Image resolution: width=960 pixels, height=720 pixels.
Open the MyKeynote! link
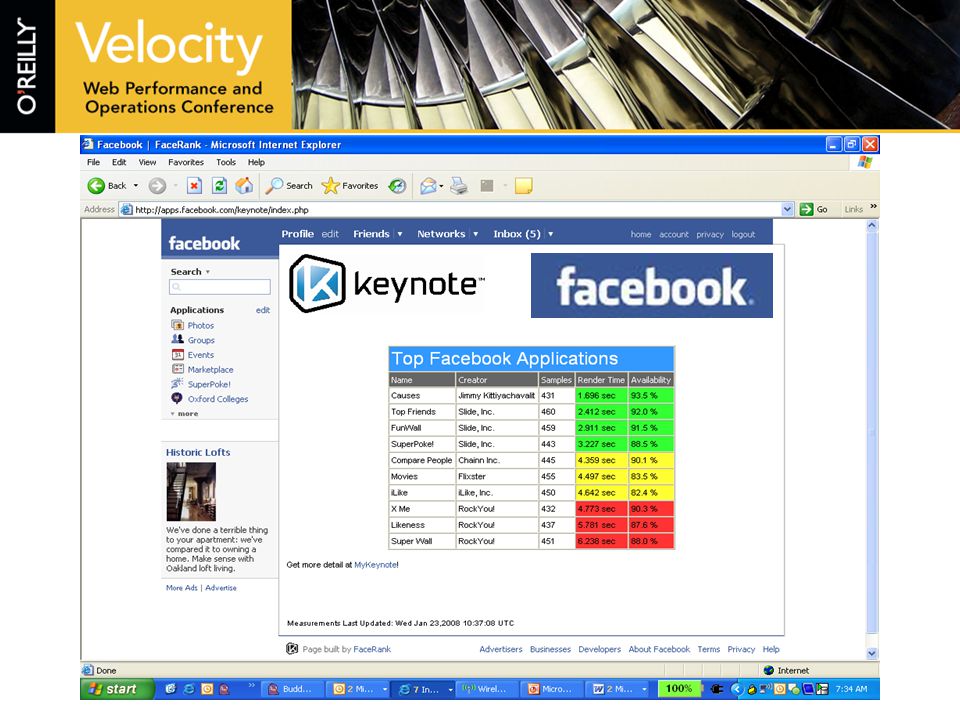(376, 565)
